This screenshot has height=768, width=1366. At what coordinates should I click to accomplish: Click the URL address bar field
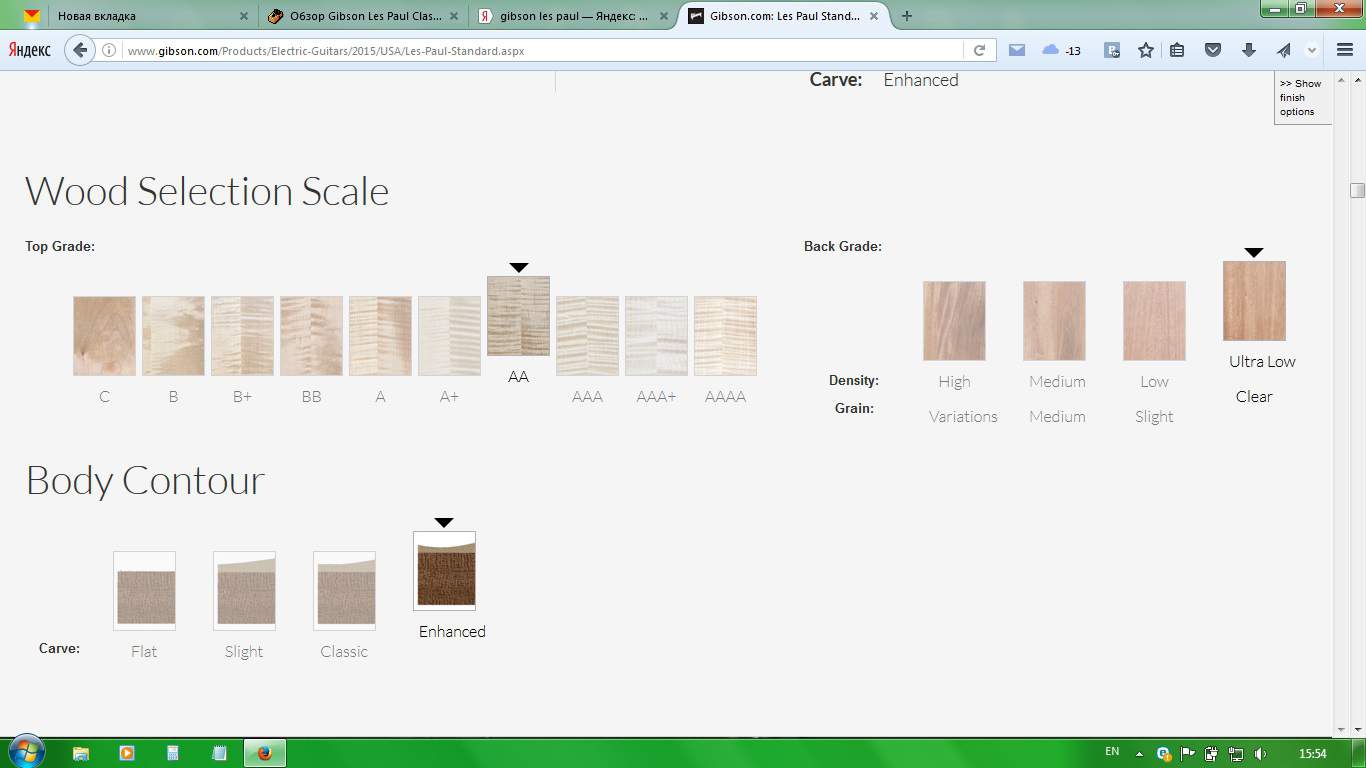pyautogui.click(x=540, y=50)
